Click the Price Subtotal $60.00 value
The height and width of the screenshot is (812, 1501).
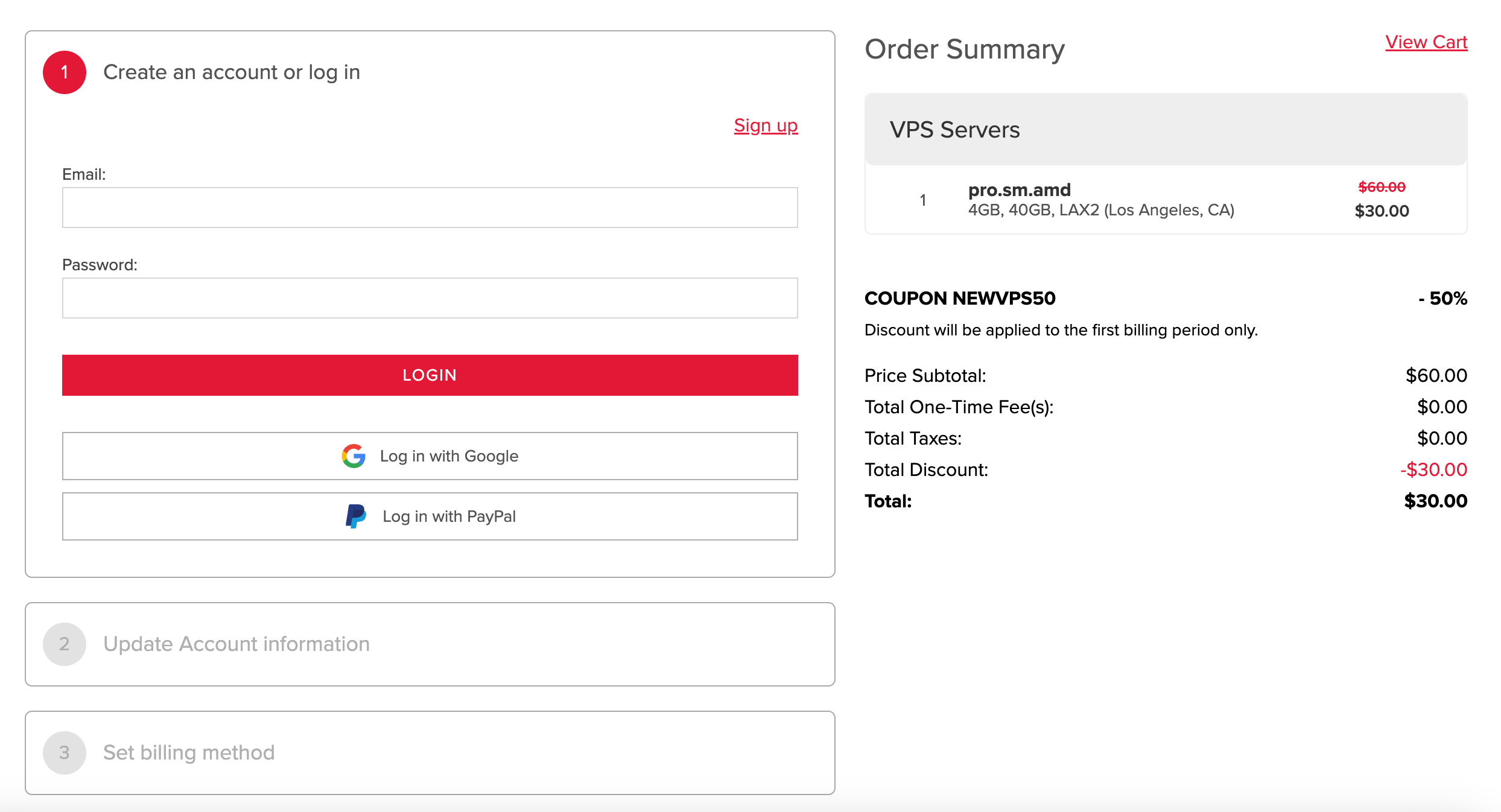tap(1436, 375)
